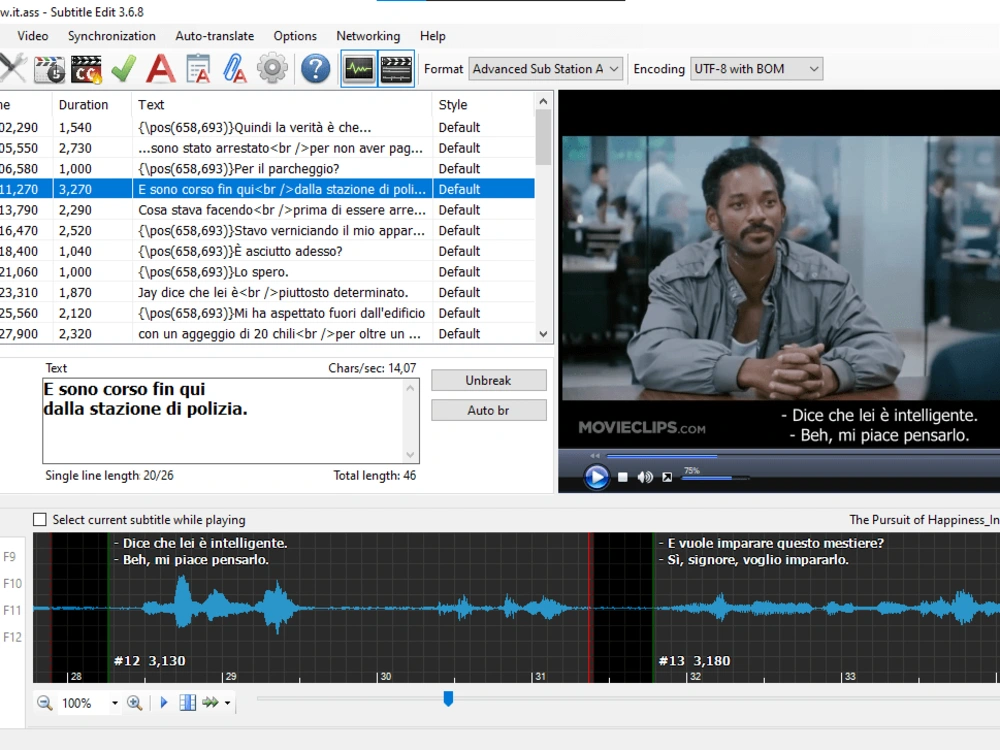This screenshot has height=750, width=1000.
Task: Zoom out the waveform
Action: [44, 703]
